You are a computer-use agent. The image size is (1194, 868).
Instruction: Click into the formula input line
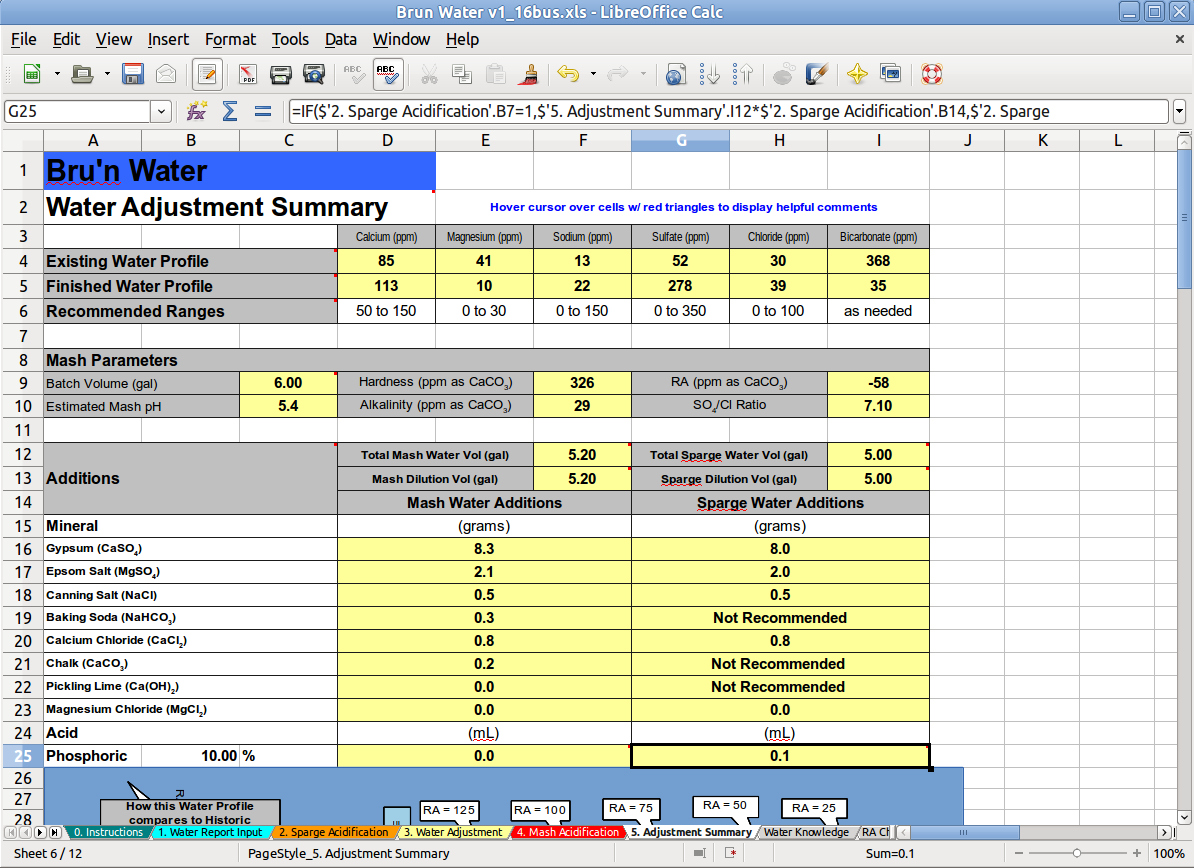point(728,111)
